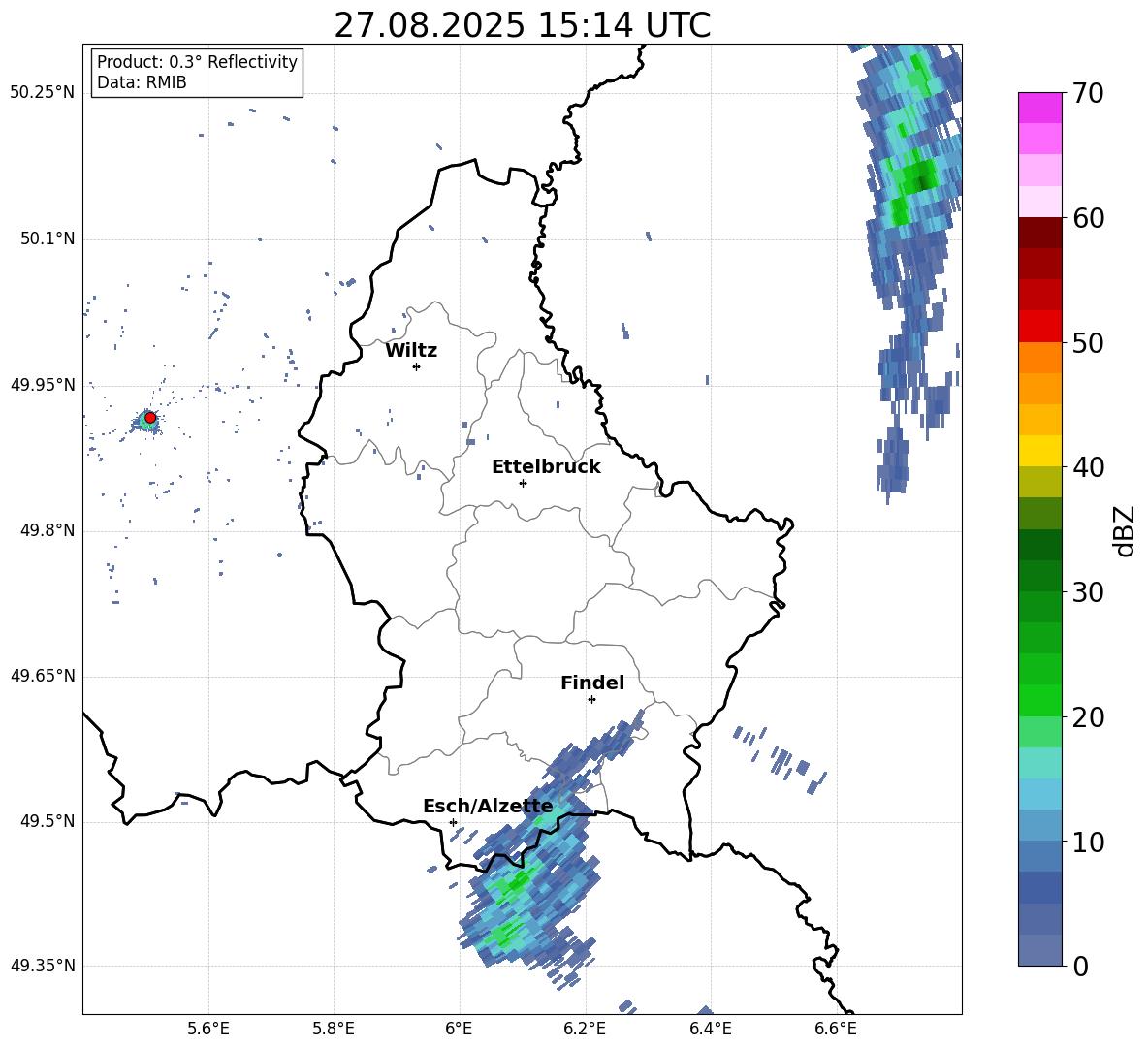The height and width of the screenshot is (1048, 1148).
Task: Click the colorbar '30' tick label
Action: [x=1088, y=592]
